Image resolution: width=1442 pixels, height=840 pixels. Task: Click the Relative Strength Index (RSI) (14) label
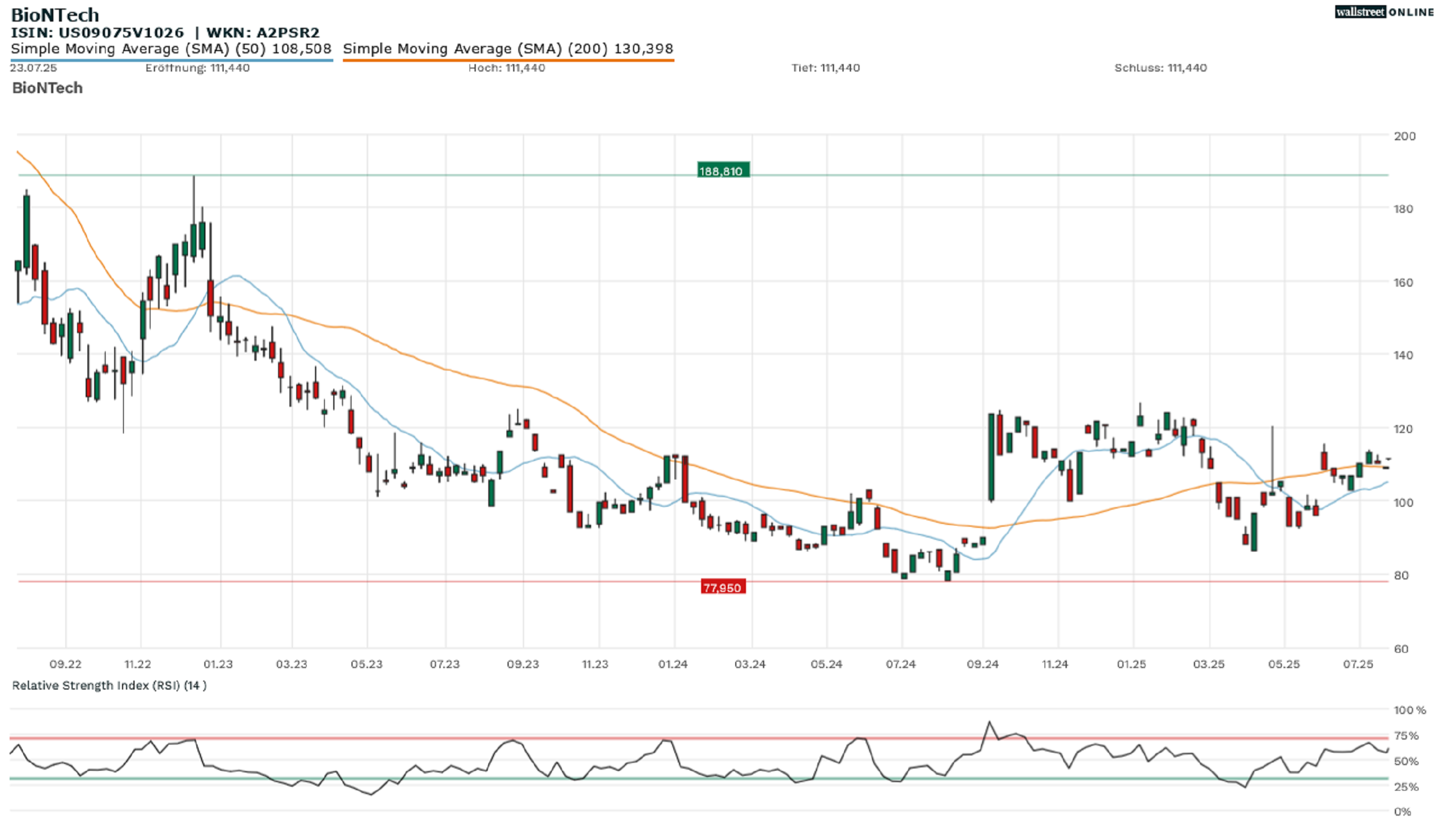pos(110,686)
